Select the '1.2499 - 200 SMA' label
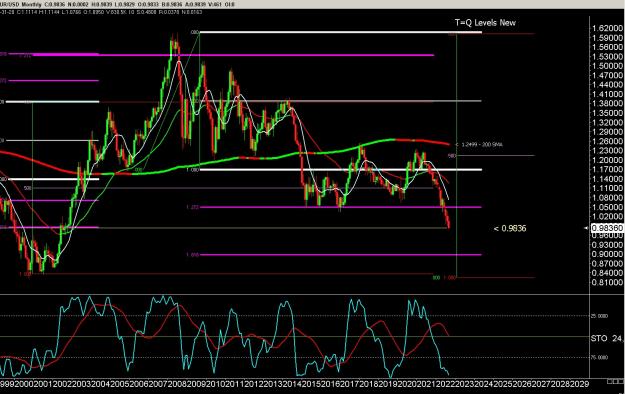Viewport: 625px width, 394px height. 482,144
